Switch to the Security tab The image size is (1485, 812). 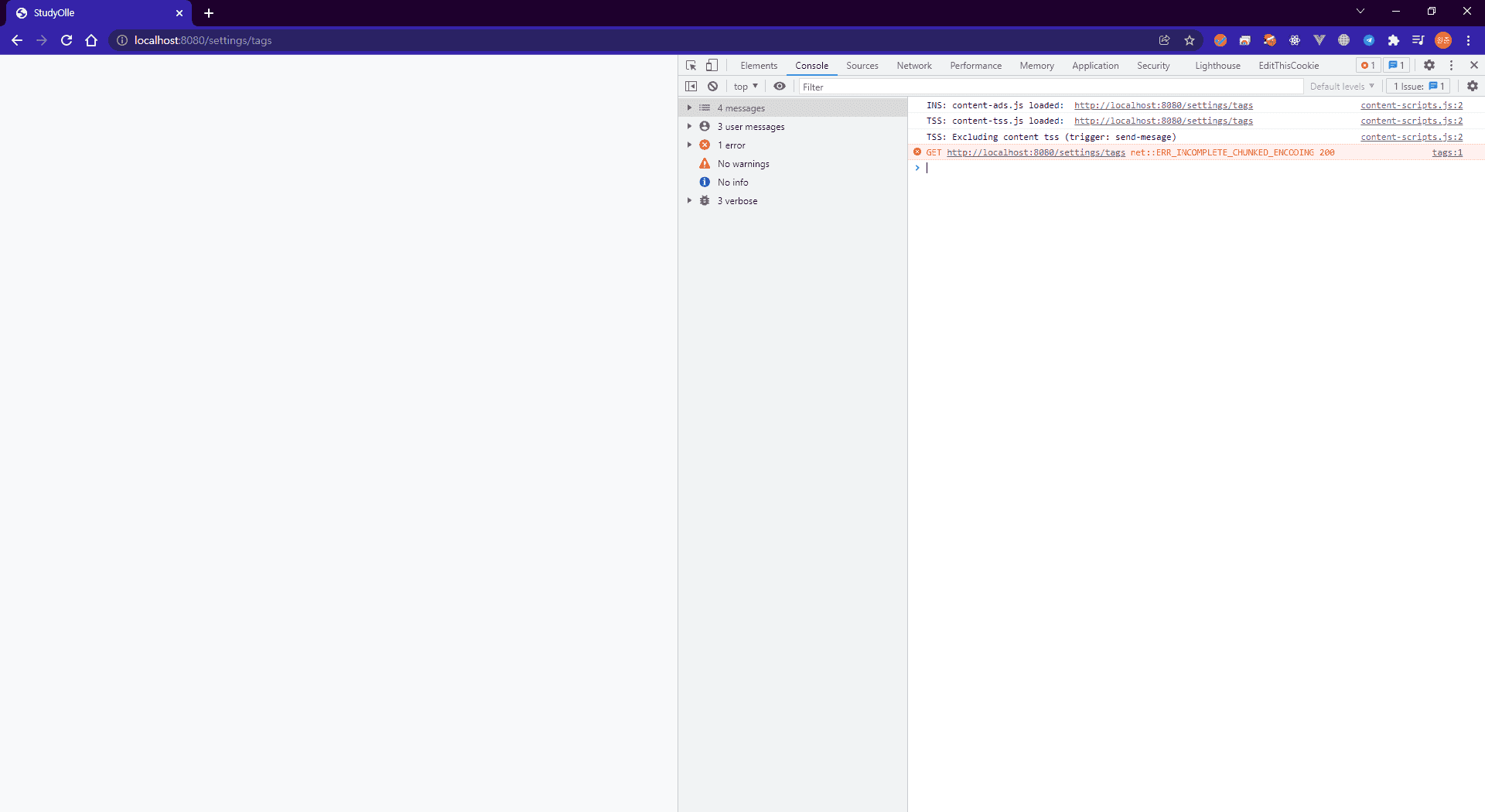tap(1153, 66)
